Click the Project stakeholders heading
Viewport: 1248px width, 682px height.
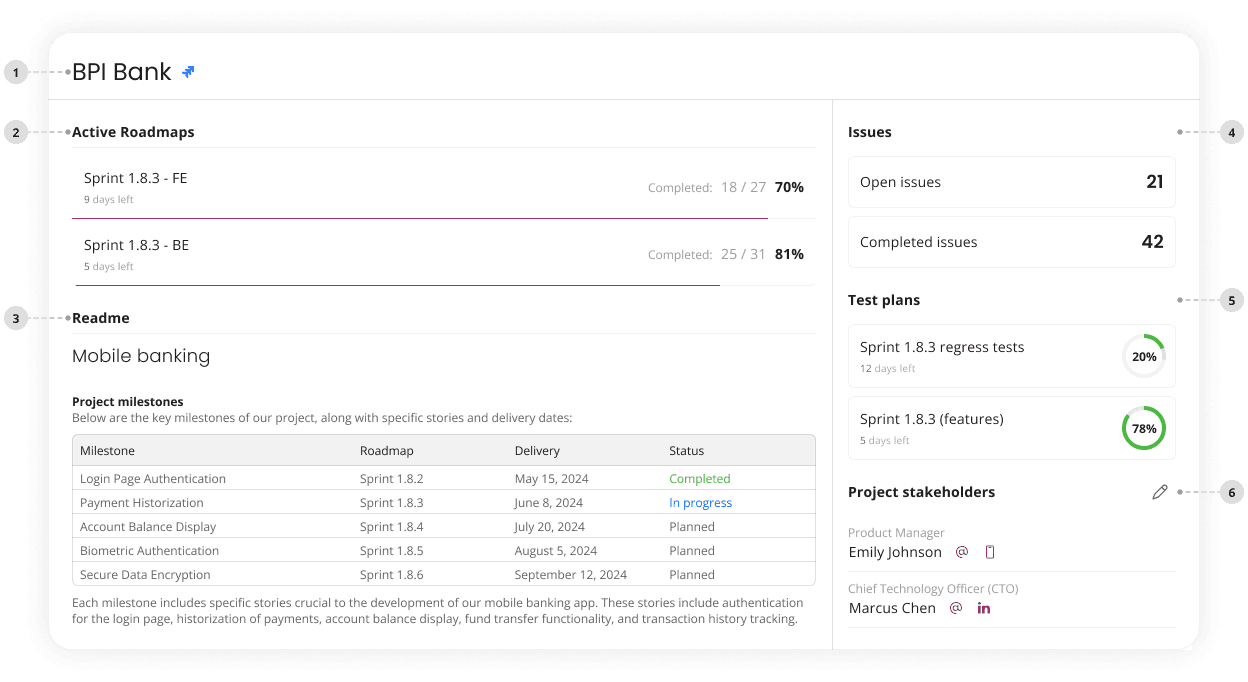922,492
